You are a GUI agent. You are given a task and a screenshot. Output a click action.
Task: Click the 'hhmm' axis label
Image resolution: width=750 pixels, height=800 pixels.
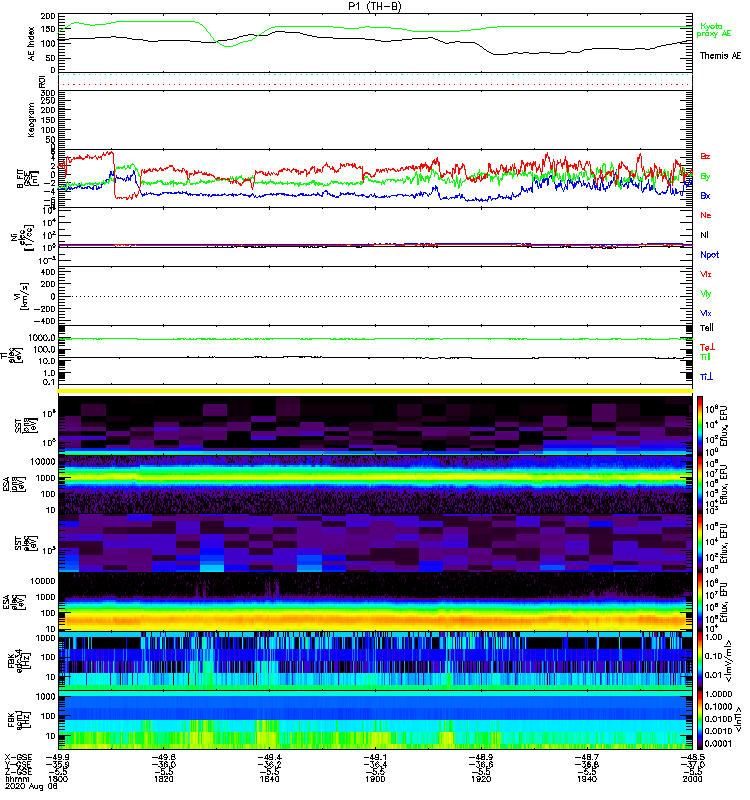pyautogui.click(x=16, y=779)
